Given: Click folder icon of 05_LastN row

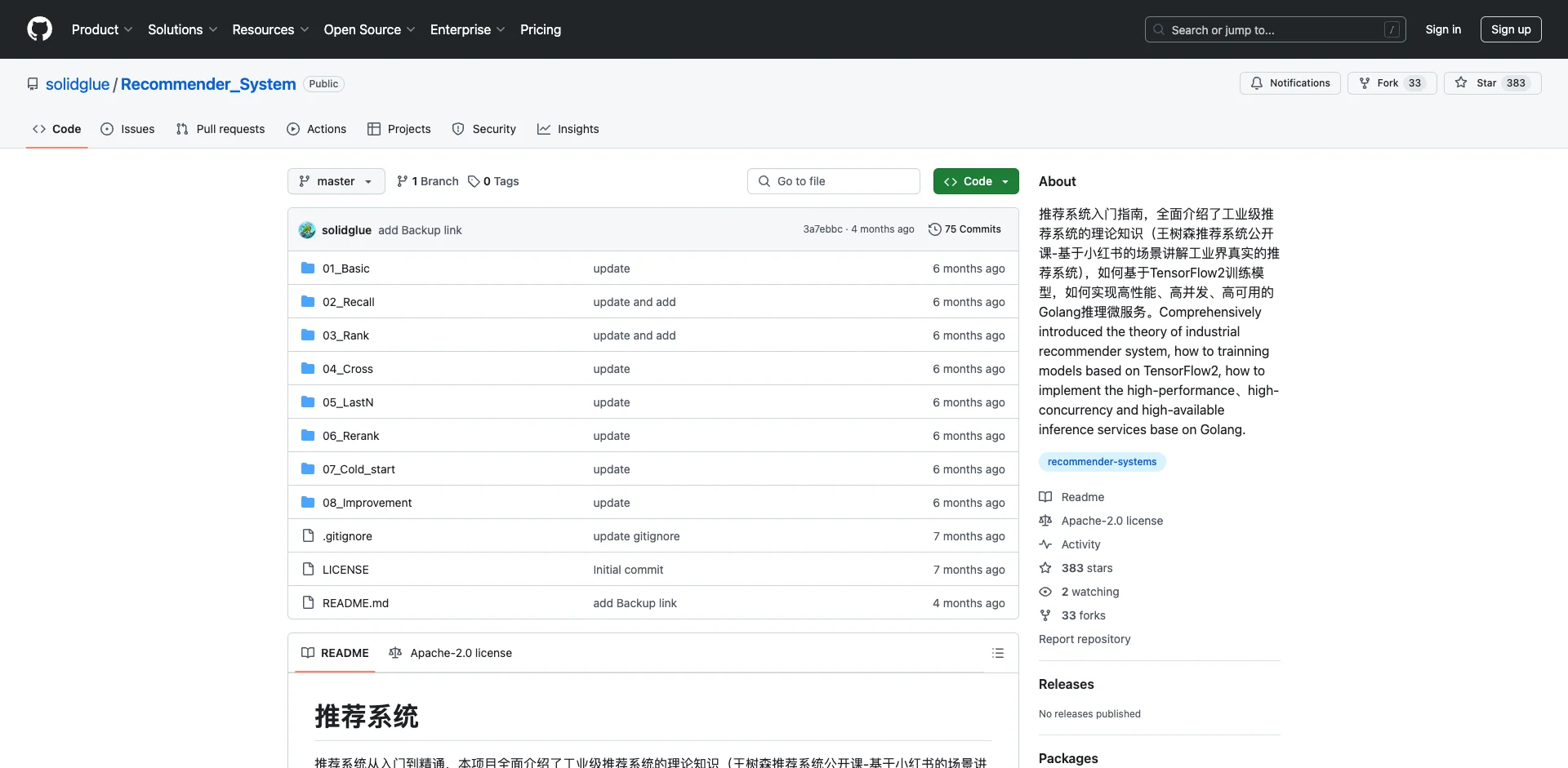Looking at the screenshot, I should (308, 402).
